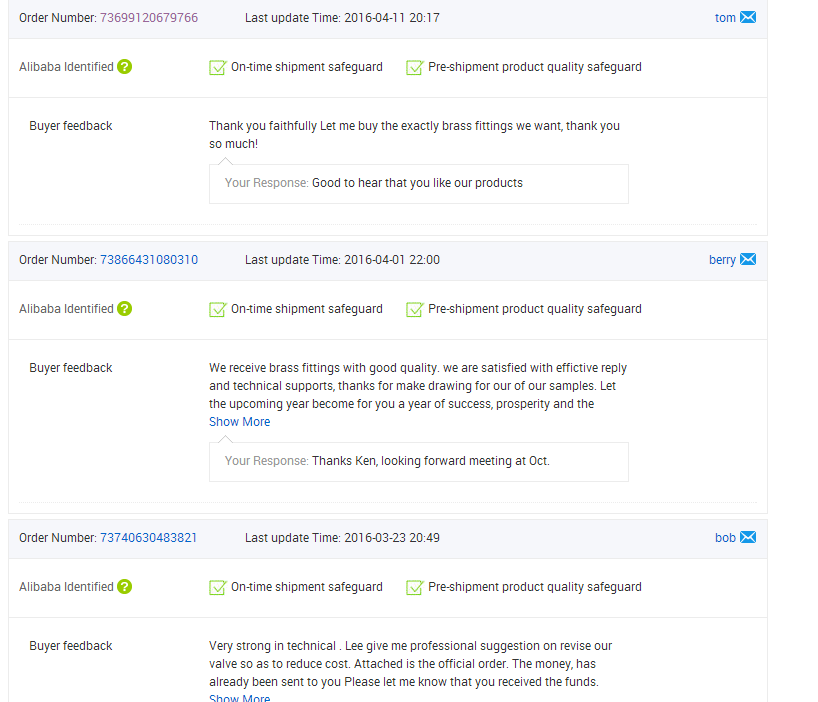Viewport: 818px width, 702px height.
Task: Click Pre-shipment quality checkmark in bob's order
Action: coord(414,588)
